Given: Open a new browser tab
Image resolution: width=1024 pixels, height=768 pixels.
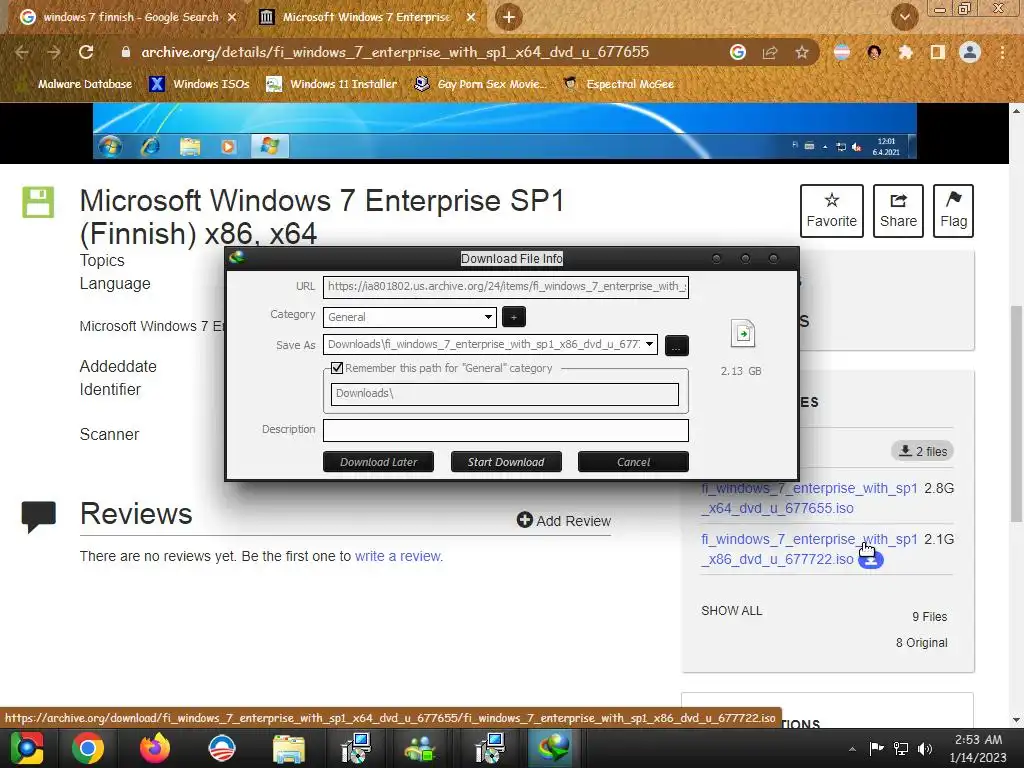Looking at the screenshot, I should tap(509, 17).
